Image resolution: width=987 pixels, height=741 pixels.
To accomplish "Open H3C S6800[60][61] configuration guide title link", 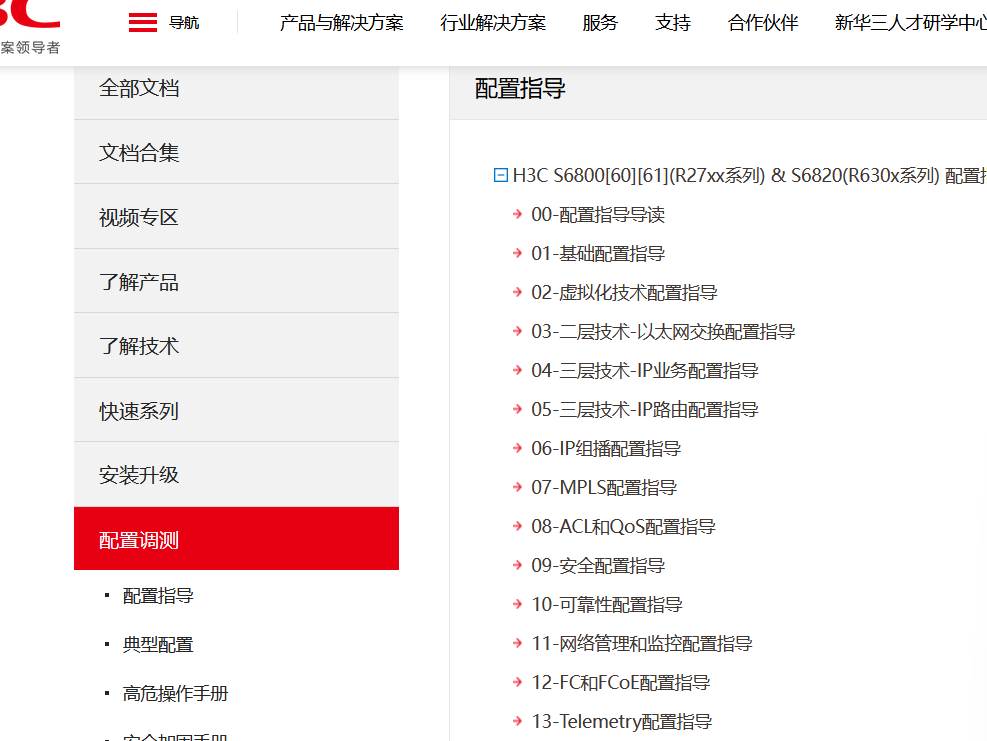I will [750, 175].
